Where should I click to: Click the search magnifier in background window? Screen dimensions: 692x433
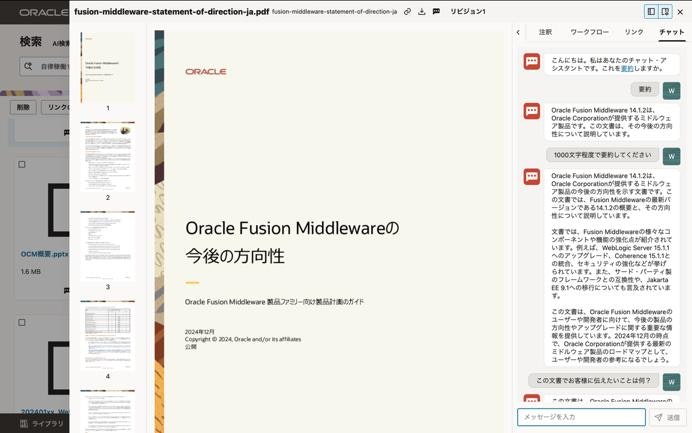(x=28, y=66)
